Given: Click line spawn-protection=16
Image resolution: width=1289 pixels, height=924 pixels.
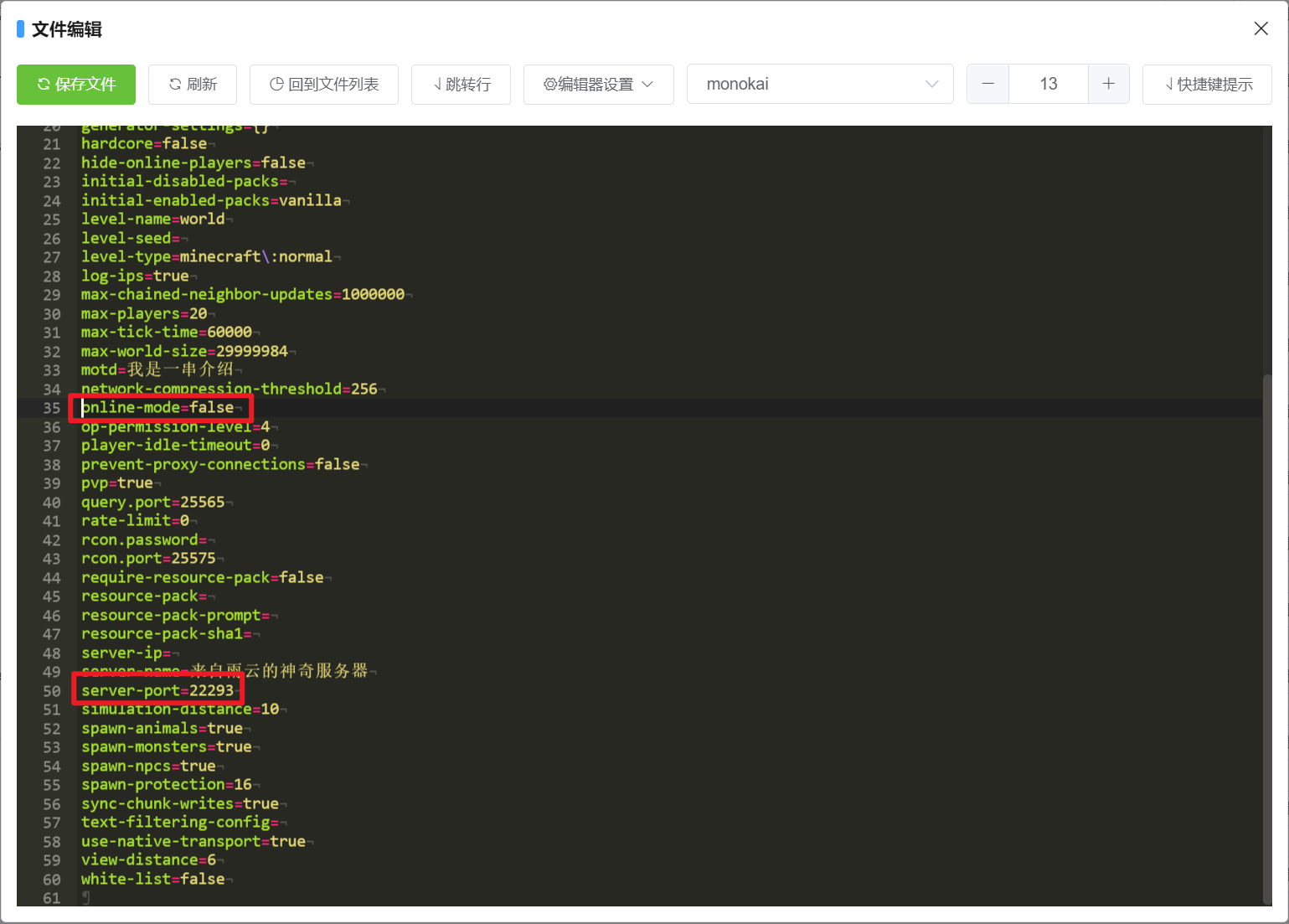Looking at the screenshot, I should pyautogui.click(x=167, y=785).
